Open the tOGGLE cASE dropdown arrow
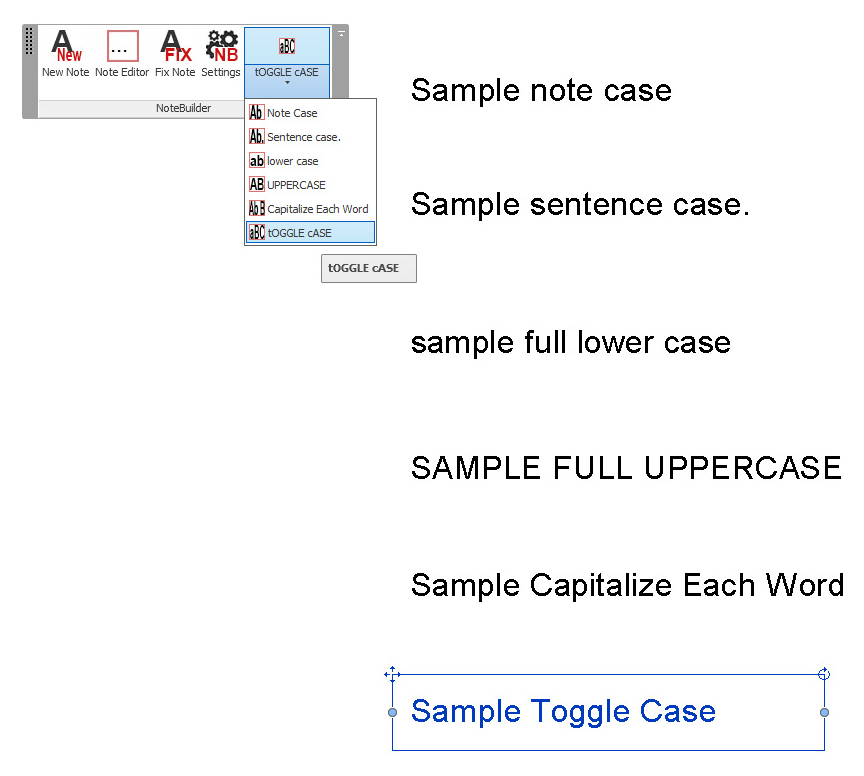The width and height of the screenshot is (864, 776). click(286, 85)
